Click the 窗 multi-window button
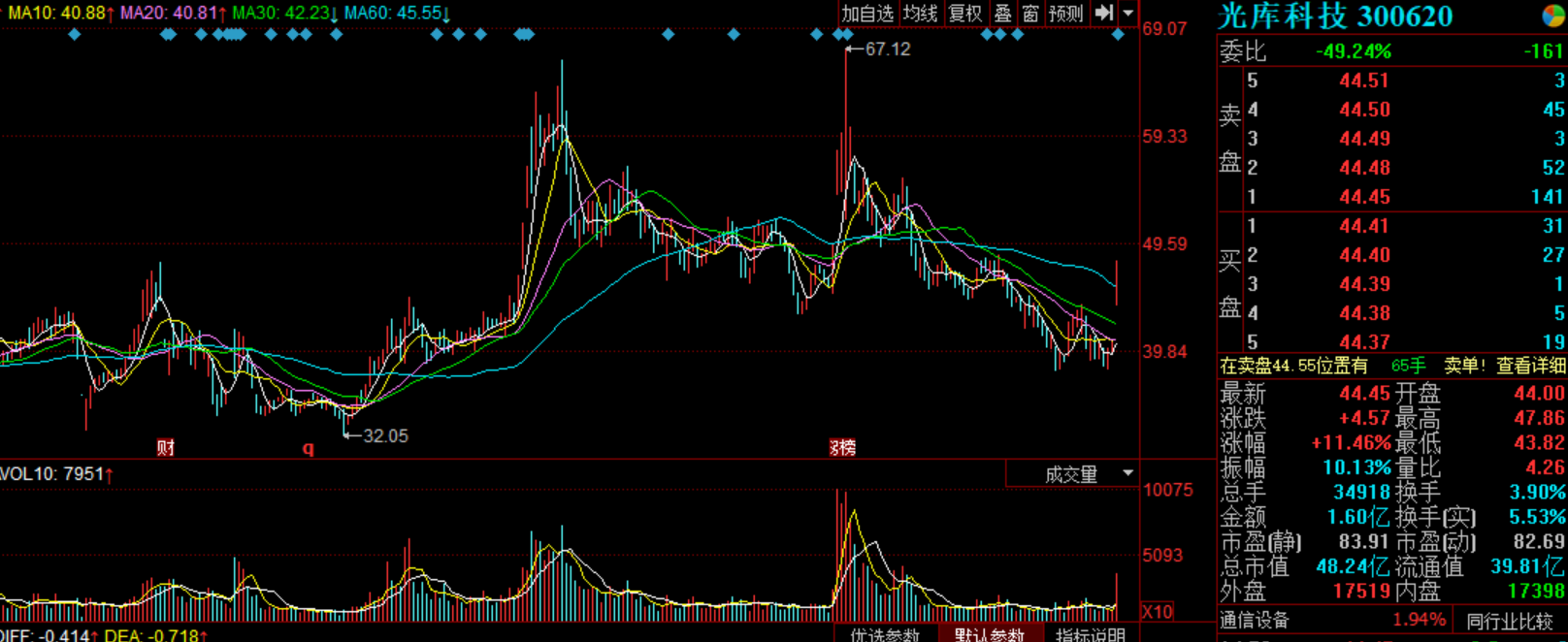Image resolution: width=1568 pixels, height=642 pixels. [1030, 14]
